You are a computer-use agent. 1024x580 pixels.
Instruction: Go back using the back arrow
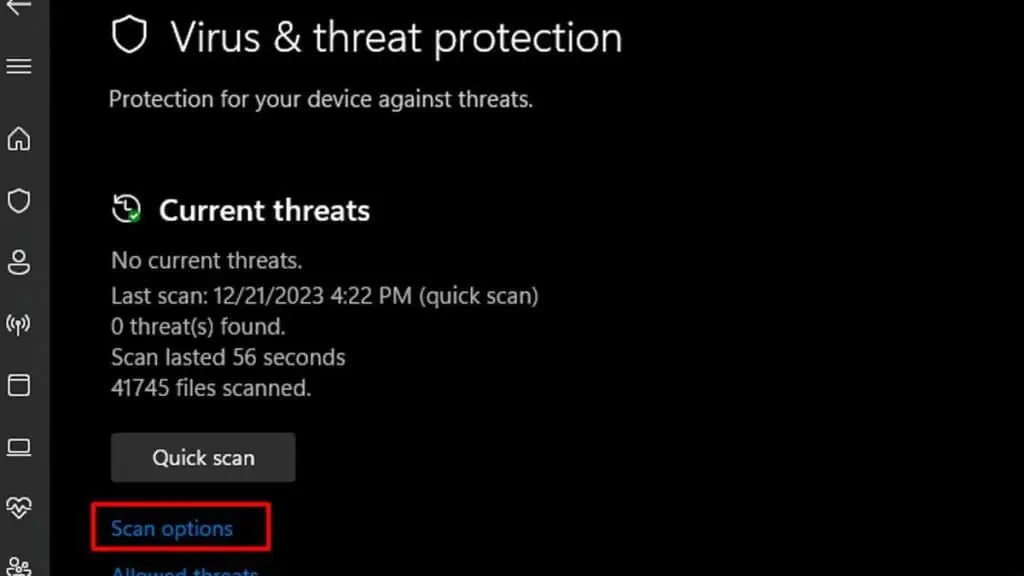[x=18, y=7]
